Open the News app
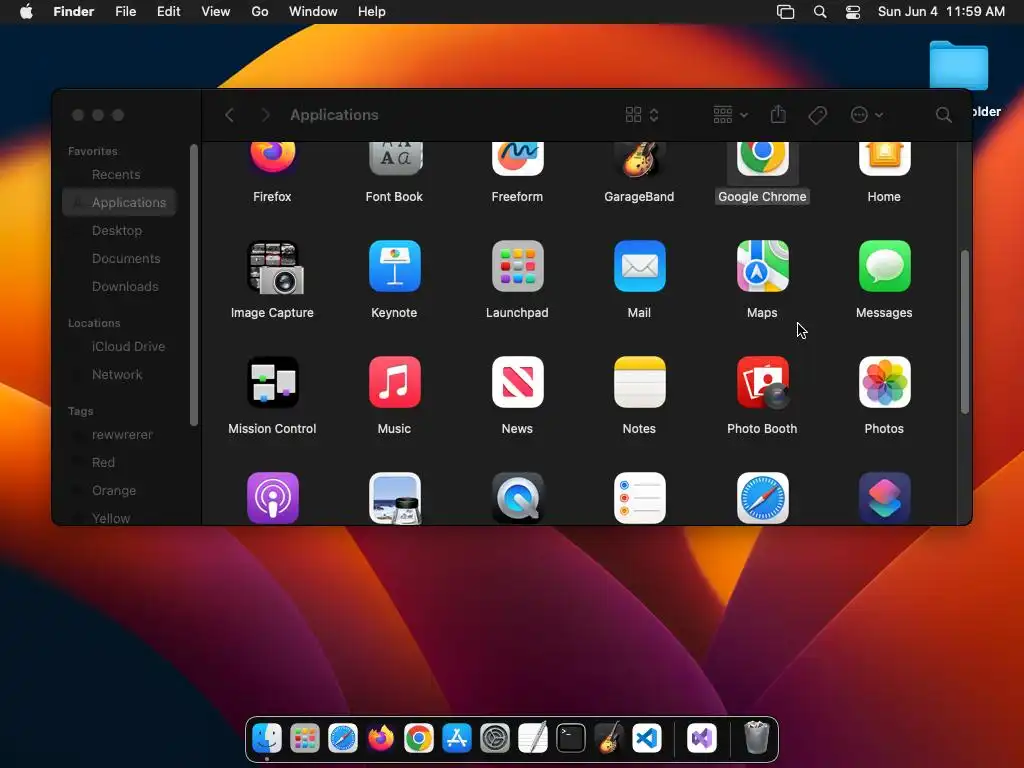The image size is (1024, 768). [x=517, y=383]
